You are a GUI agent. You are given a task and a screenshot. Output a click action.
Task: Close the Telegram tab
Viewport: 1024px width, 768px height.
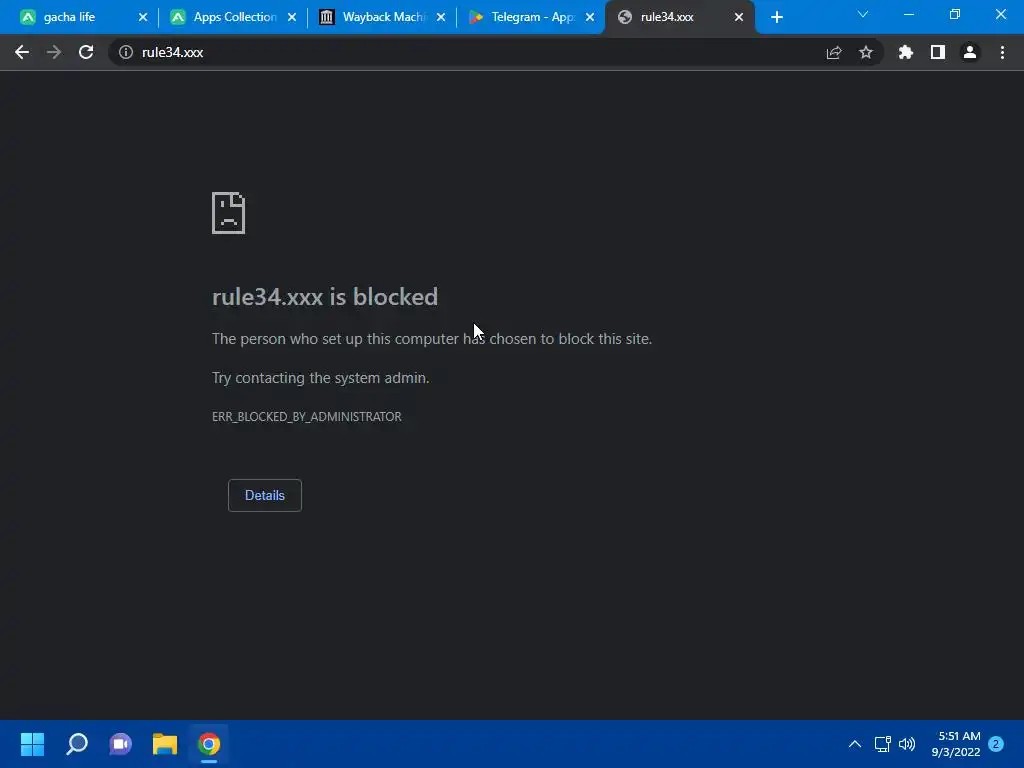[590, 17]
